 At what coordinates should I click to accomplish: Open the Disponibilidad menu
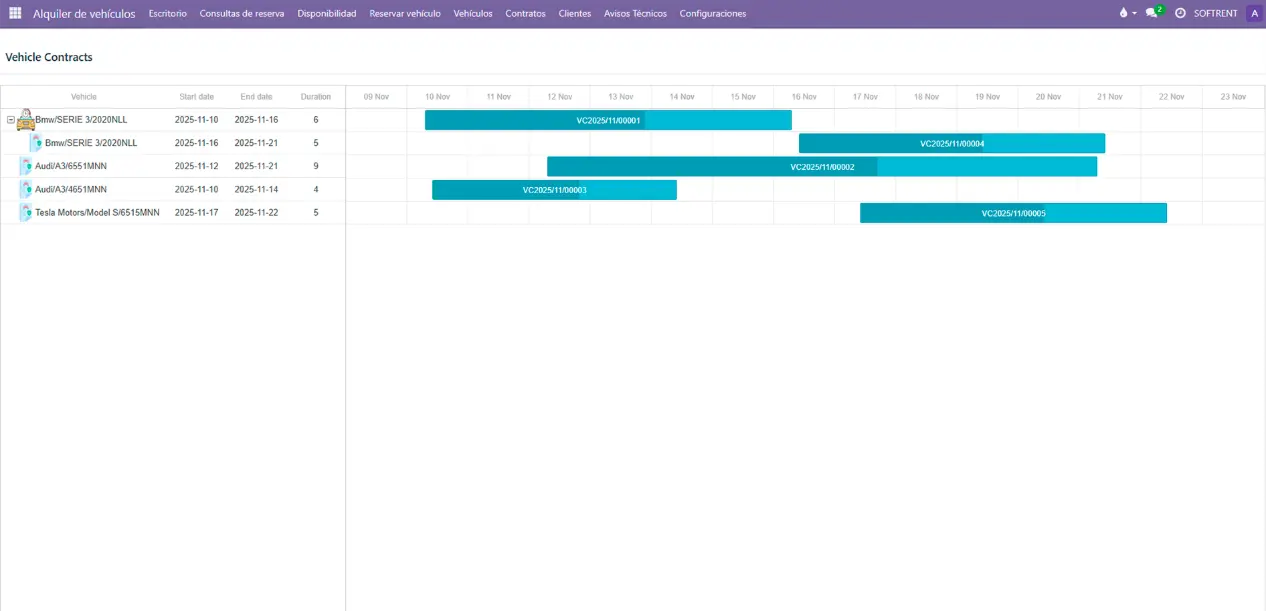(326, 14)
